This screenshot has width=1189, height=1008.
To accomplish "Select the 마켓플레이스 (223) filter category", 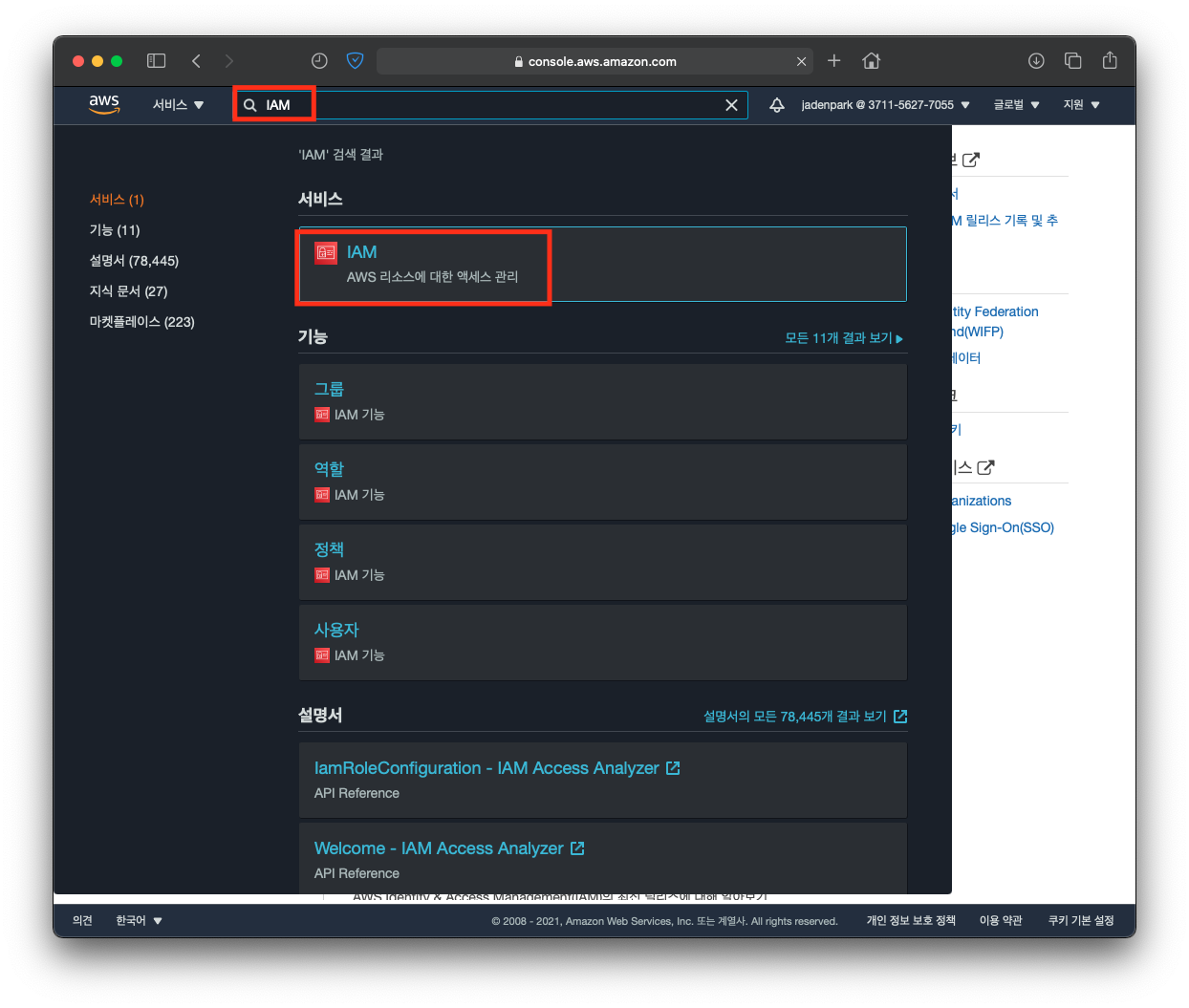I will 141,322.
